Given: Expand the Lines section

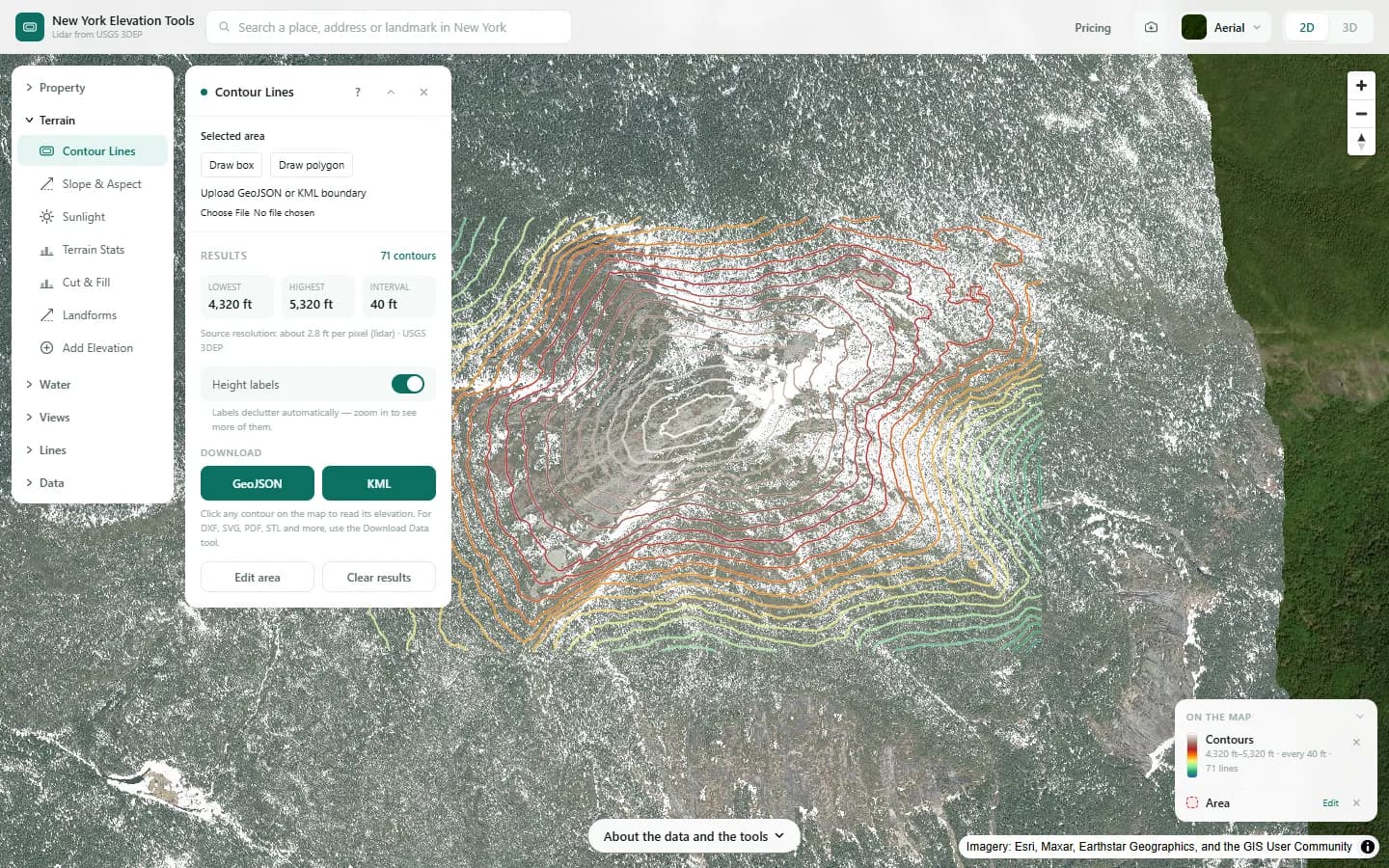Looking at the screenshot, I should (x=93, y=450).
